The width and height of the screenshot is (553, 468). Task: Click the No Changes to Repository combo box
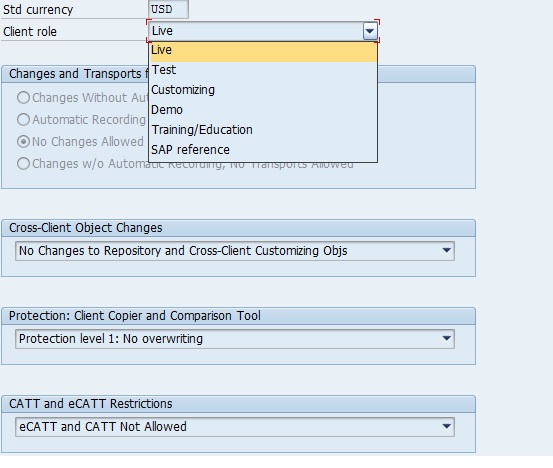(x=235, y=251)
